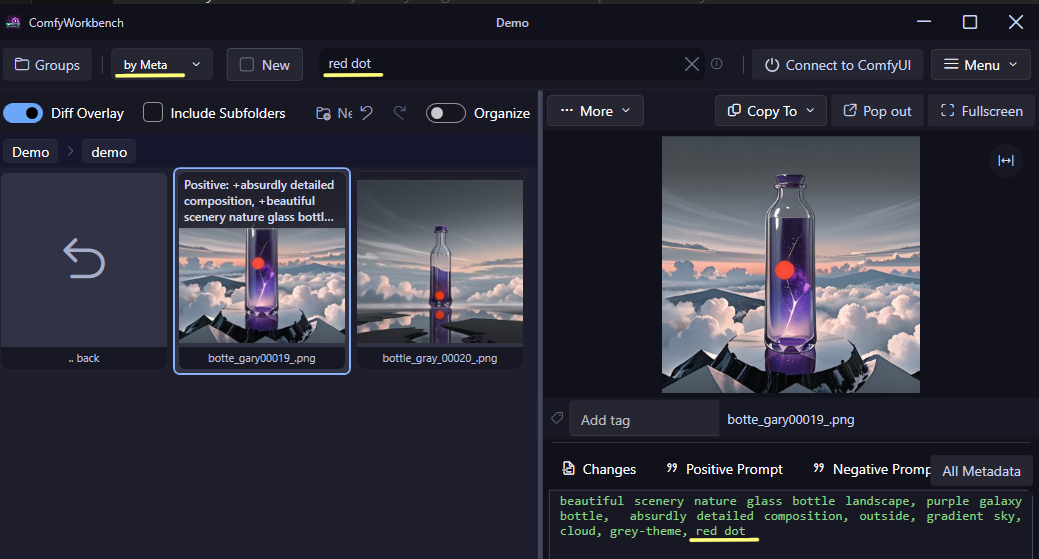Check the Include Subfolders checkbox

pyautogui.click(x=153, y=113)
